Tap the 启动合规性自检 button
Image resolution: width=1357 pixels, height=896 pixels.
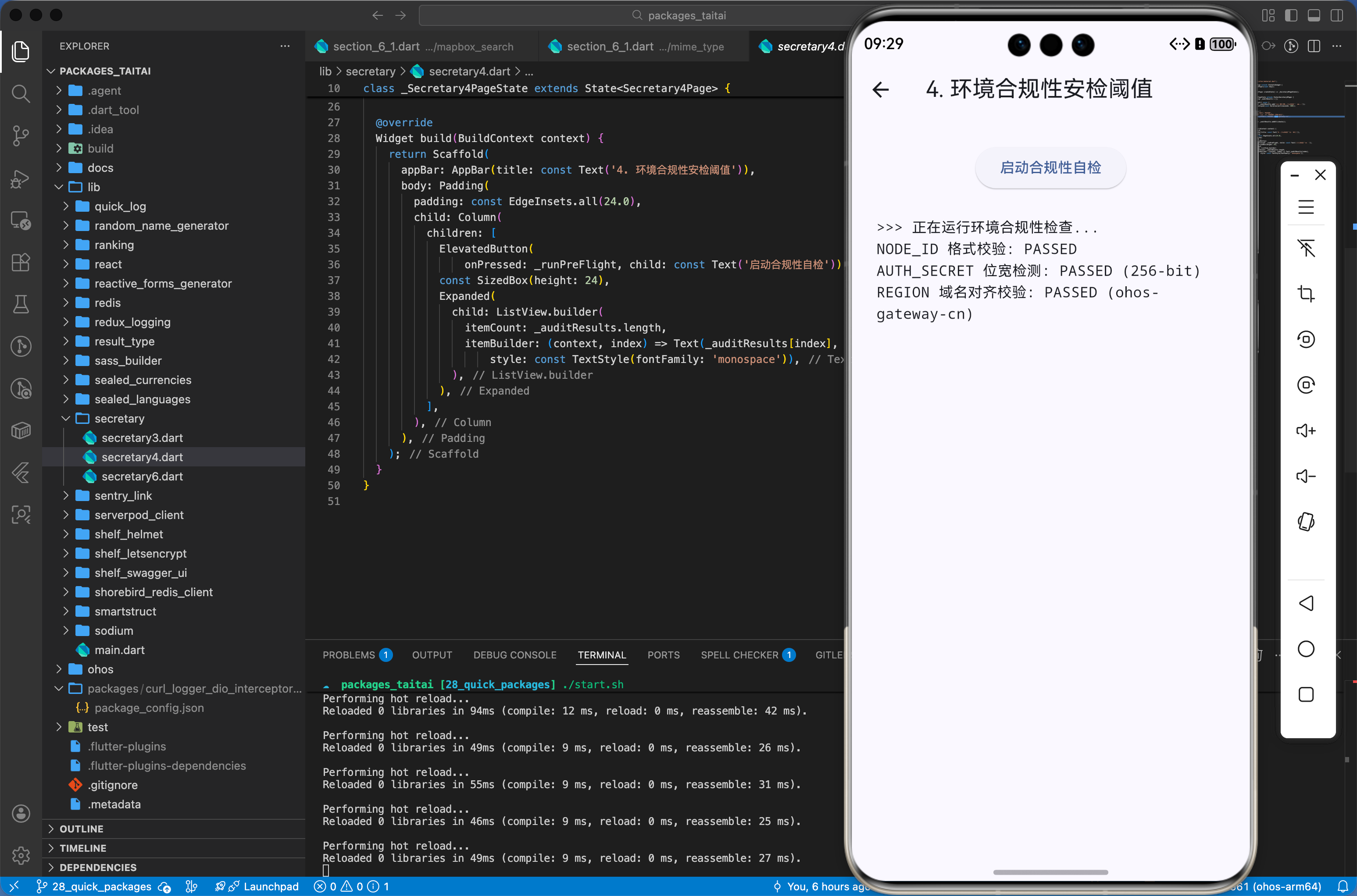[x=1050, y=167]
